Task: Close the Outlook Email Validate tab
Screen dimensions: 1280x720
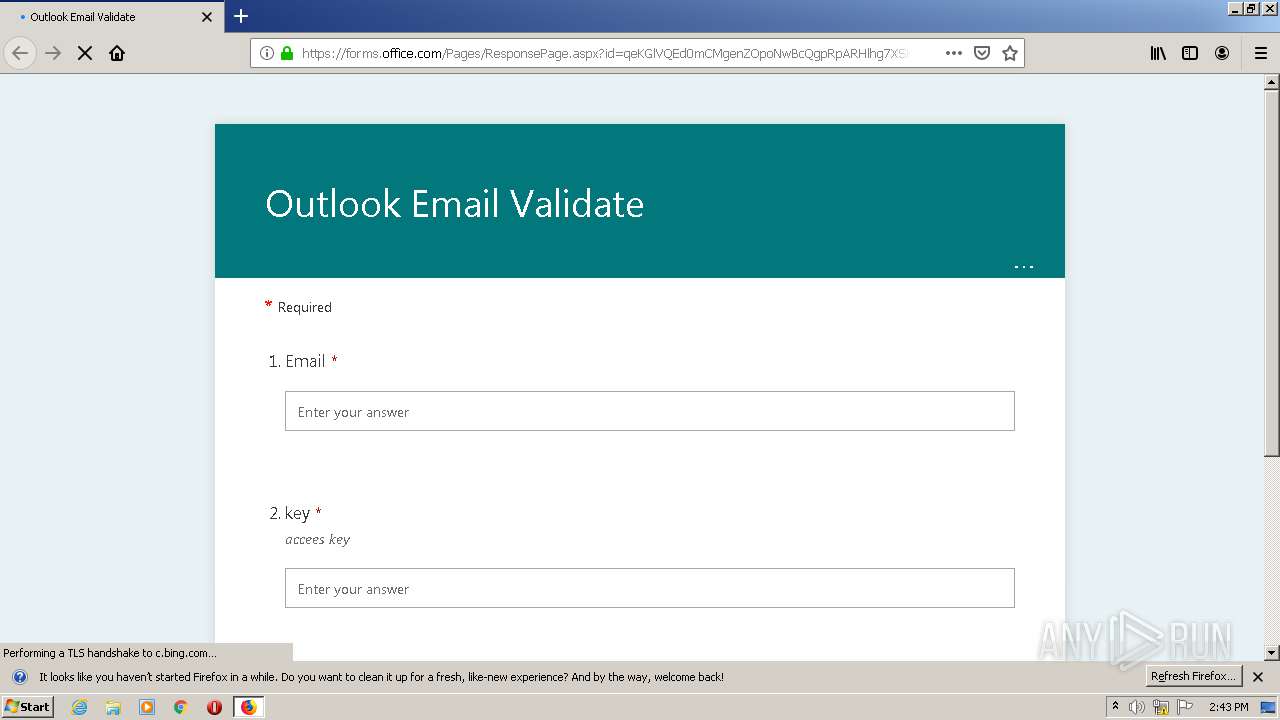Action: pos(207,17)
